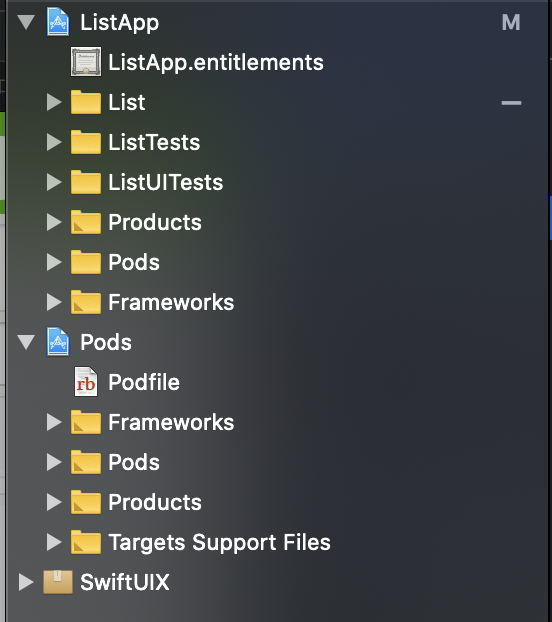Expand the Frameworks folder under ListApp
The height and width of the screenshot is (622, 552).
pos(54,302)
